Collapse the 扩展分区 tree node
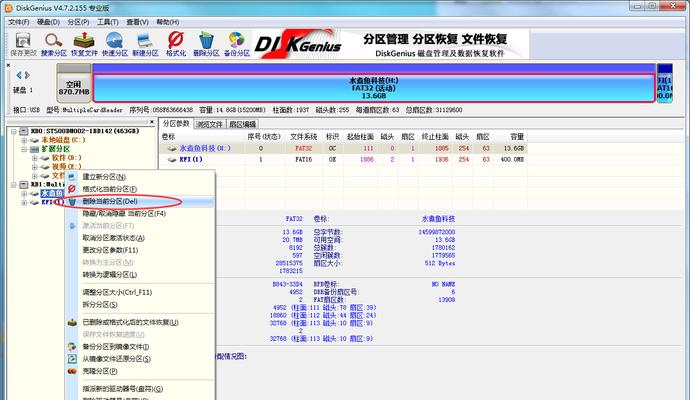The image size is (690, 400). click(24, 149)
